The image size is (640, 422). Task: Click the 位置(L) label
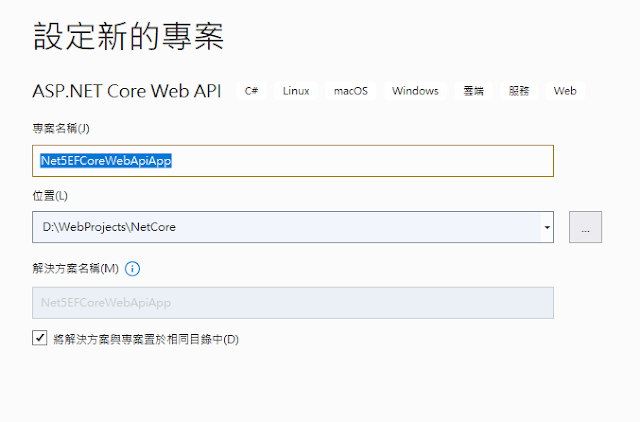click(50, 196)
